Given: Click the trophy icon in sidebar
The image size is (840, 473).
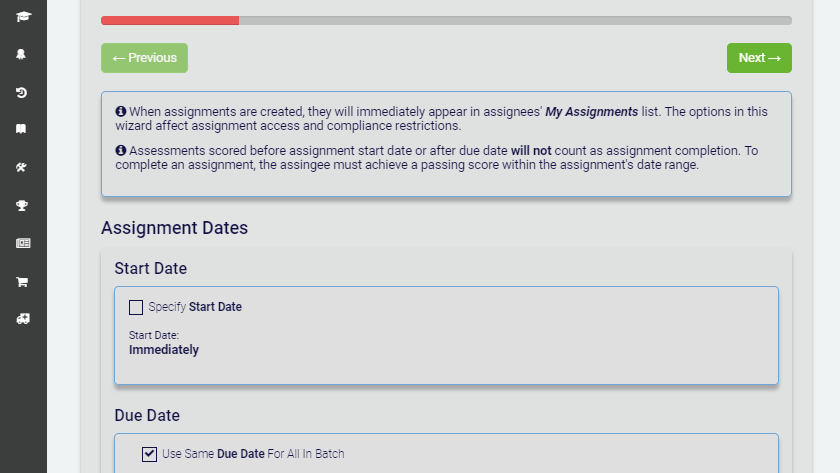Looking at the screenshot, I should pyautogui.click(x=22, y=206).
